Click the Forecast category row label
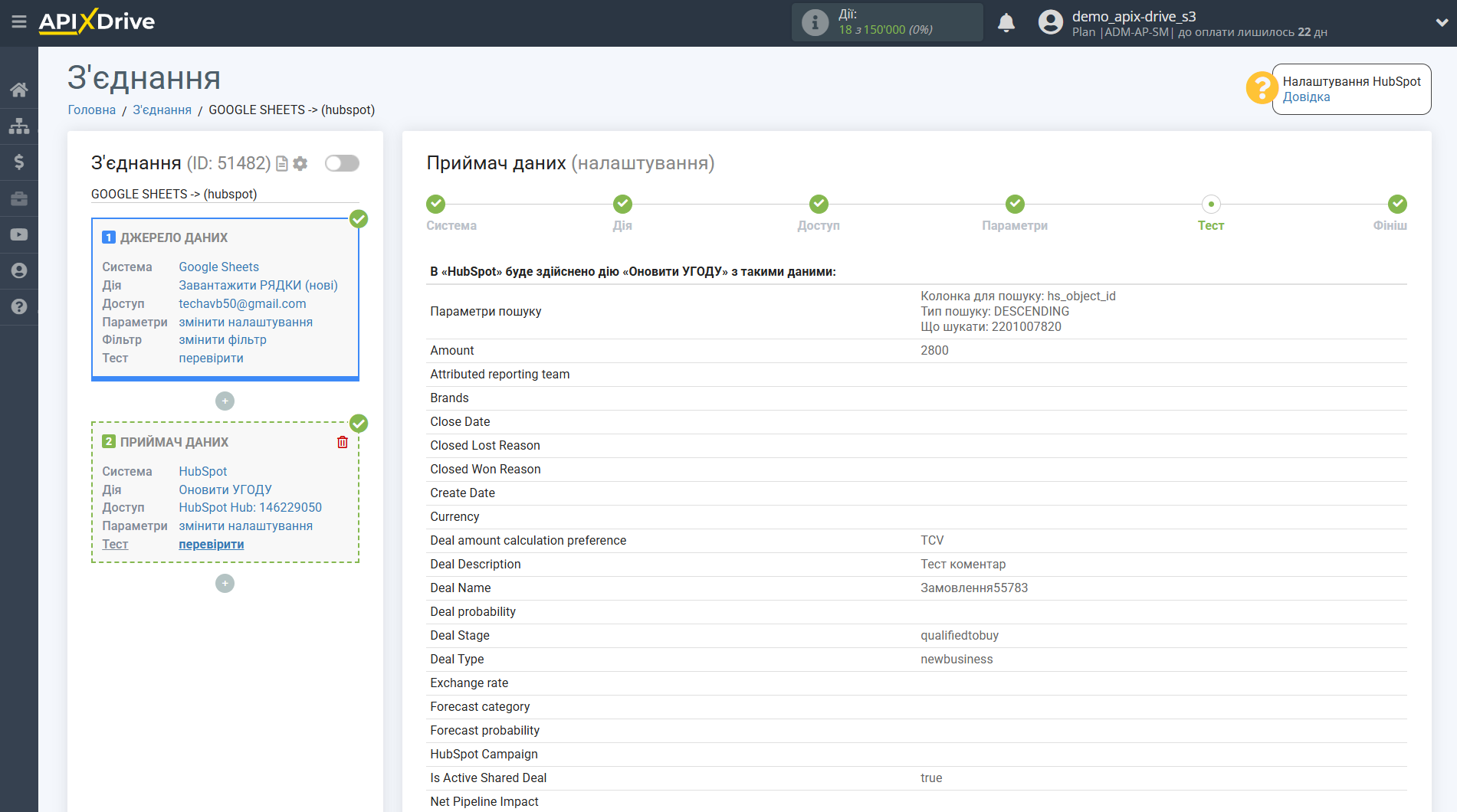The height and width of the screenshot is (812, 1457). pyautogui.click(x=480, y=706)
